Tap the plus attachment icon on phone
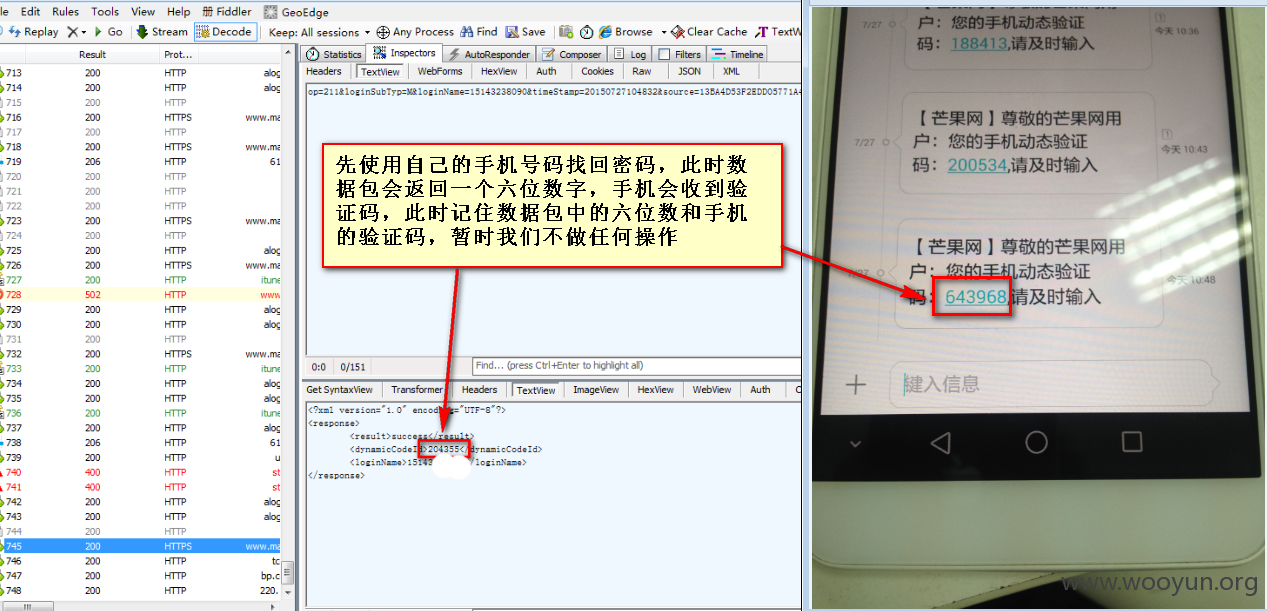The height and width of the screenshot is (611, 1267). click(x=856, y=384)
